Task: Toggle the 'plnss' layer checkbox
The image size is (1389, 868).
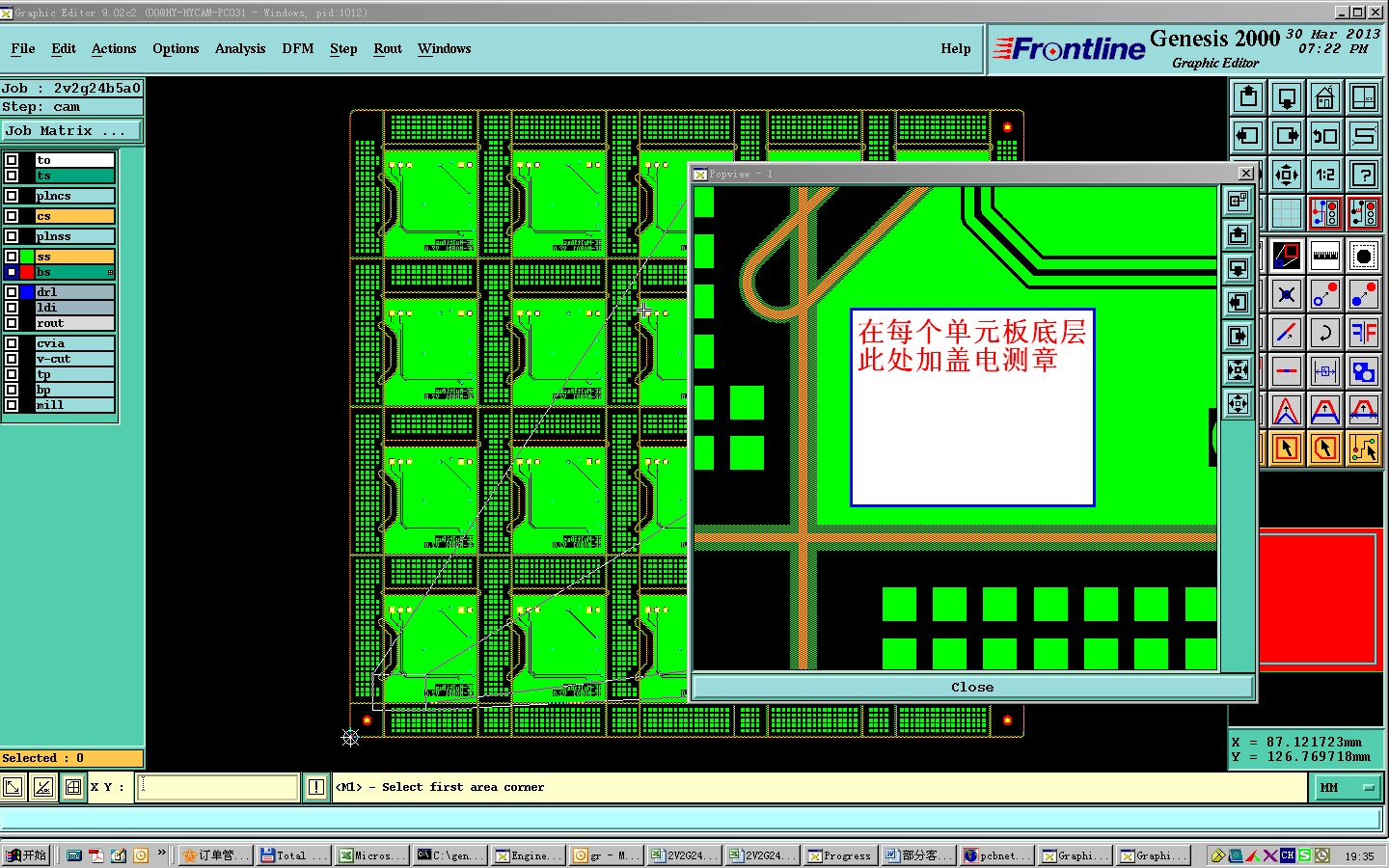Action: click(12, 236)
